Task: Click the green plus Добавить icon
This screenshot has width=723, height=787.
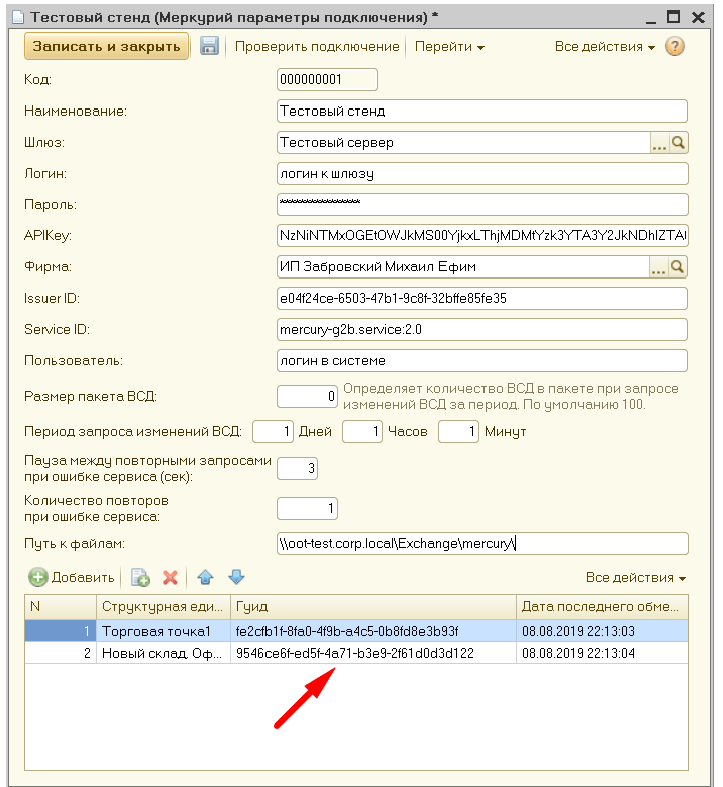Action: click(37, 577)
